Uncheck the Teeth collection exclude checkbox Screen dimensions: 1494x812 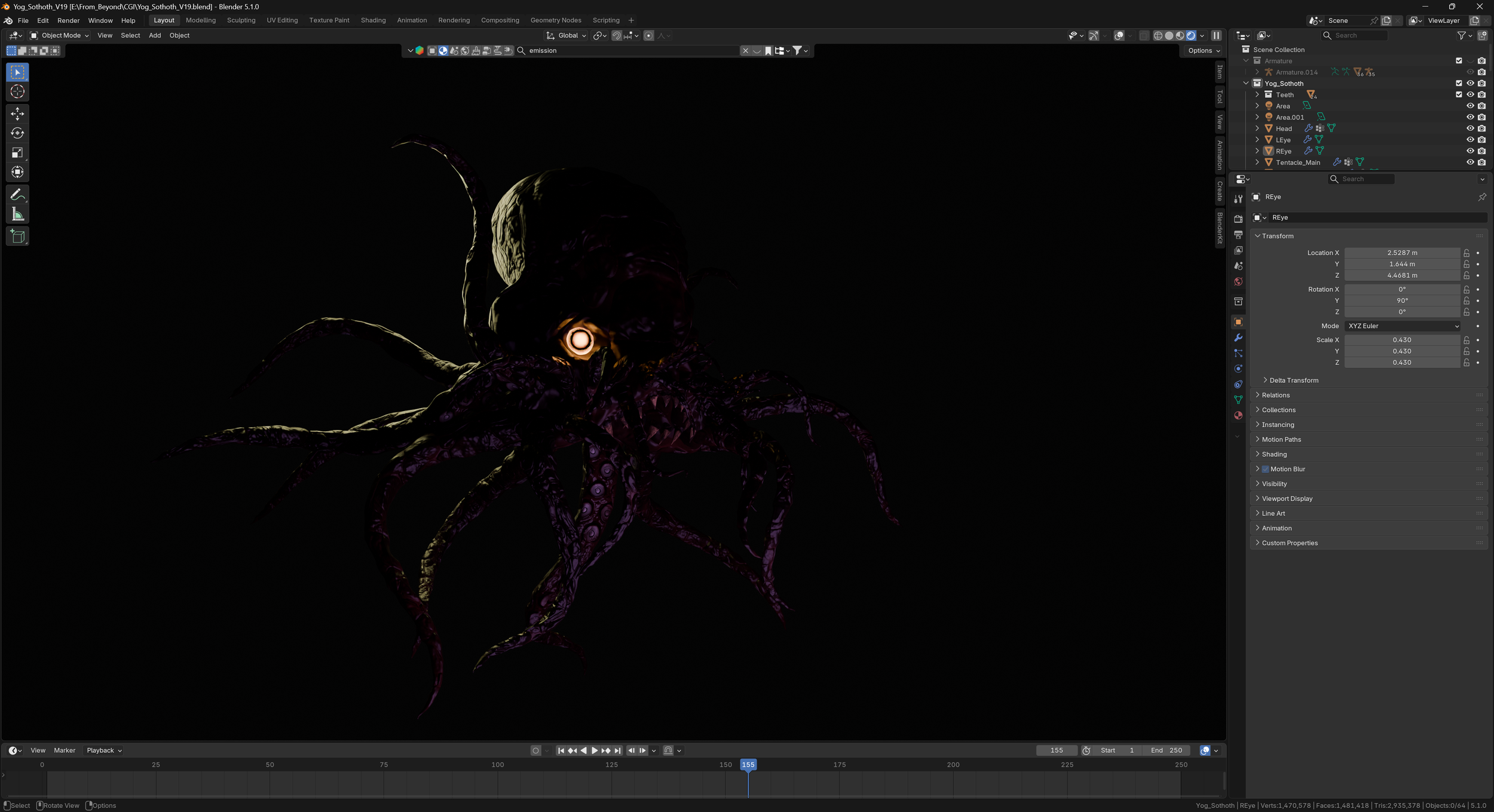1459,94
